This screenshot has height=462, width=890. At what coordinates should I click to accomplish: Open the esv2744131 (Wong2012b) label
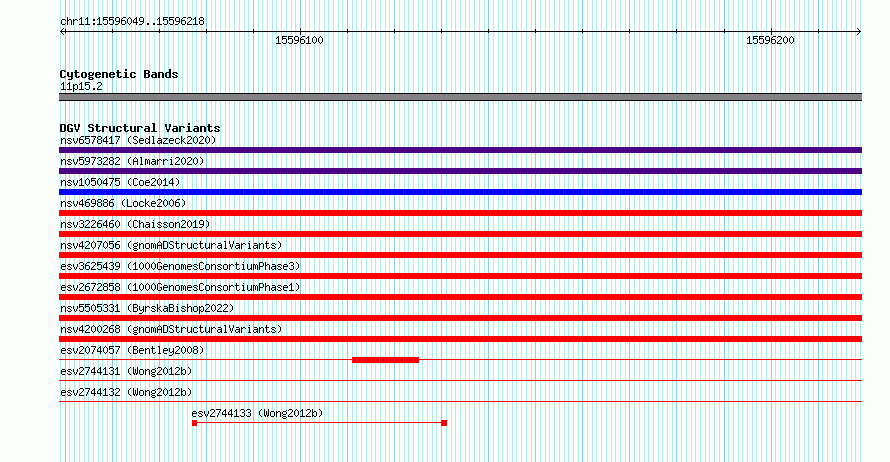[x=126, y=371]
